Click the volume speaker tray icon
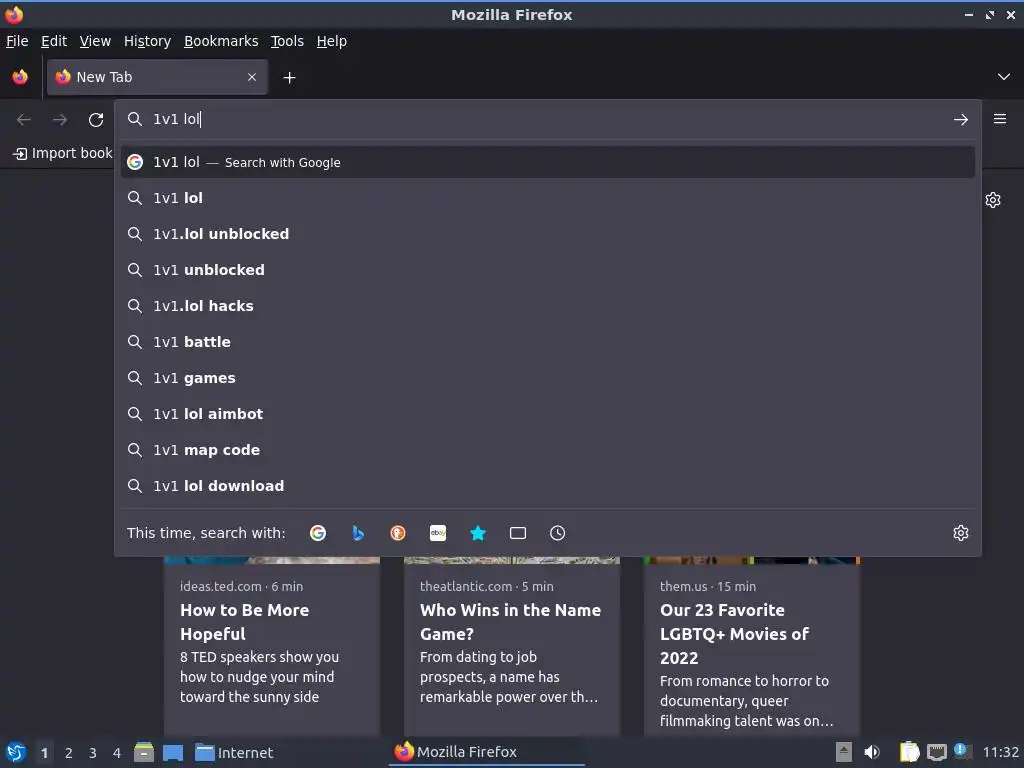The width and height of the screenshot is (1024, 768). pos(872,752)
